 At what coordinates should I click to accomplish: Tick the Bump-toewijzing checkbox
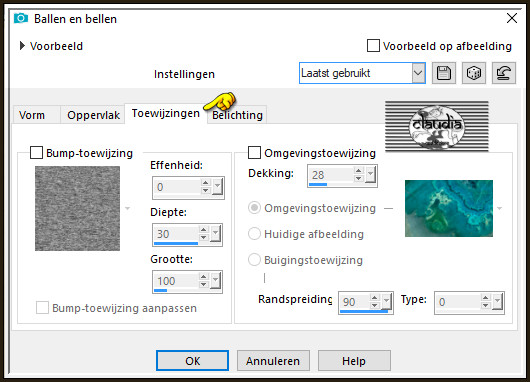coord(37,152)
